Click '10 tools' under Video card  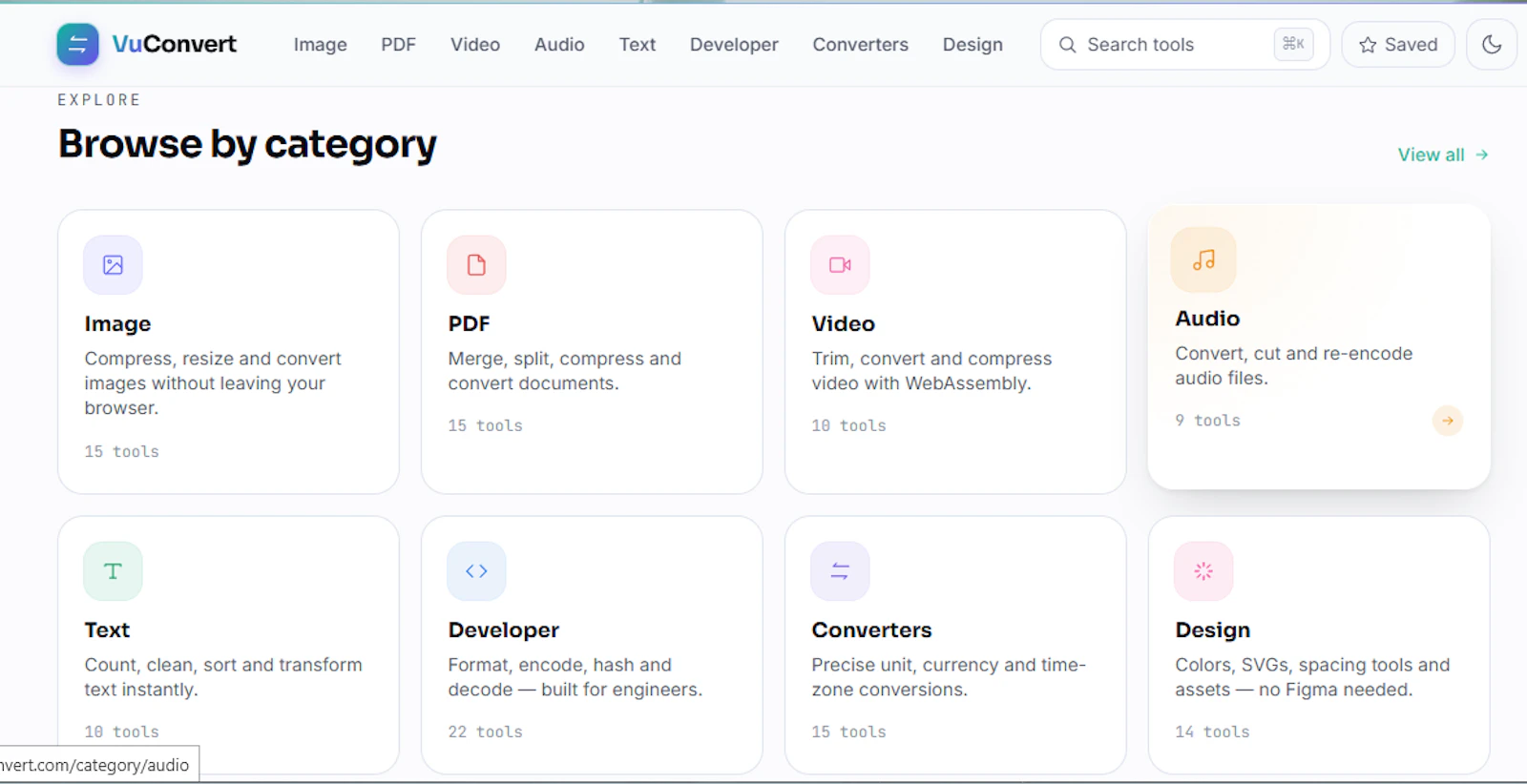point(848,425)
